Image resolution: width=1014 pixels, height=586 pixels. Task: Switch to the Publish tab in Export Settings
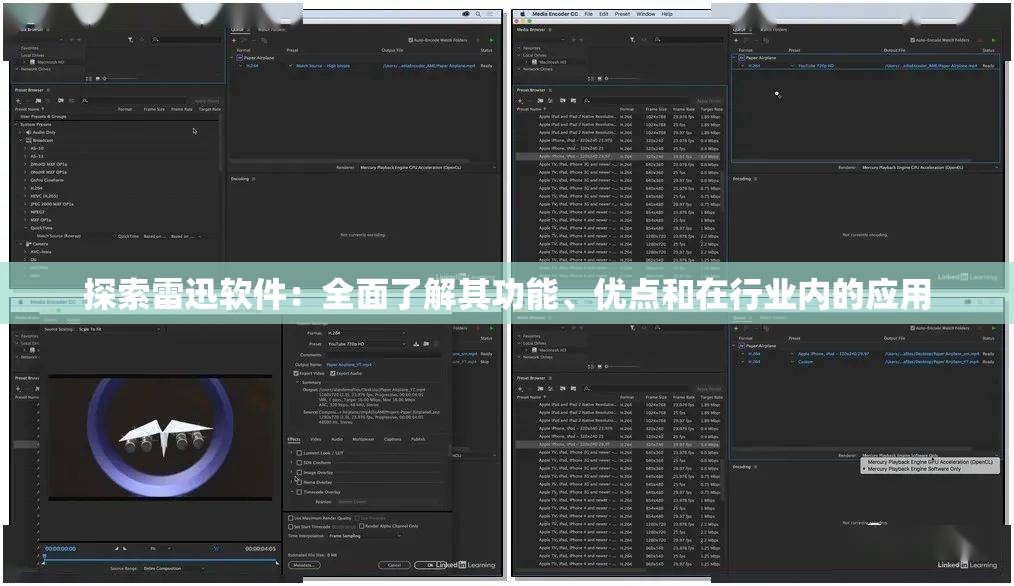(418, 439)
